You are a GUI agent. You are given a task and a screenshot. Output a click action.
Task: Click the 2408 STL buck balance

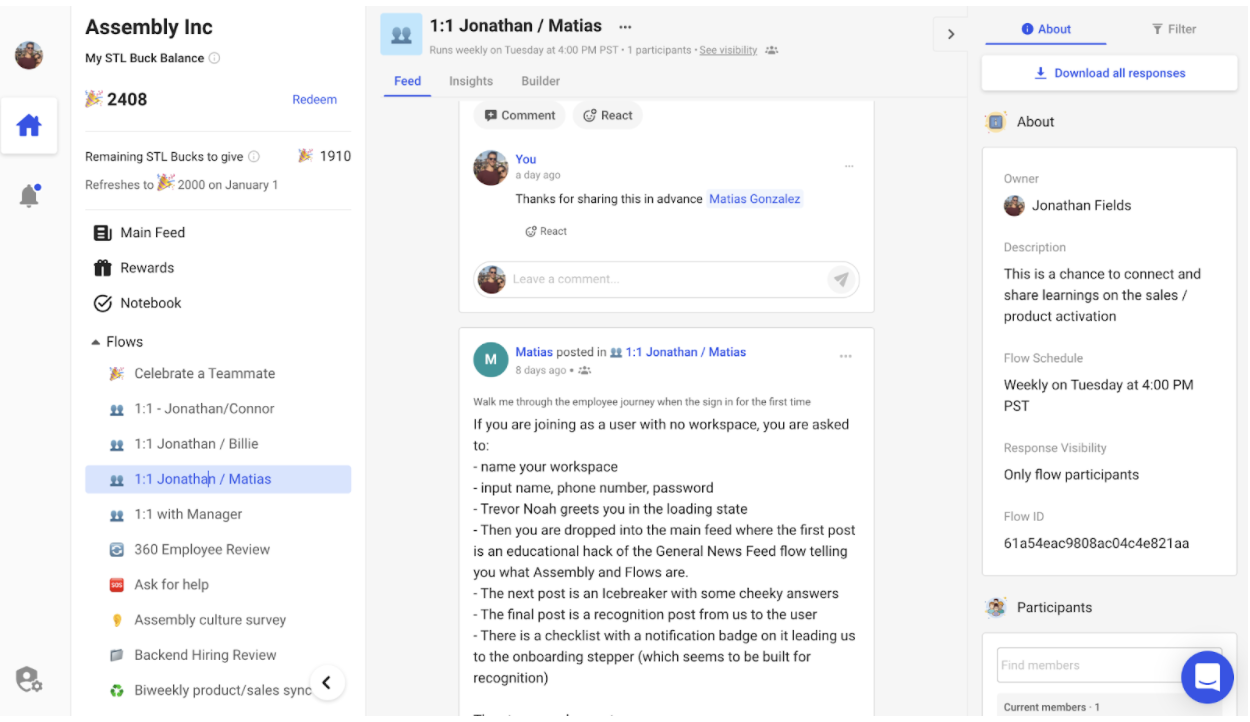(127, 99)
